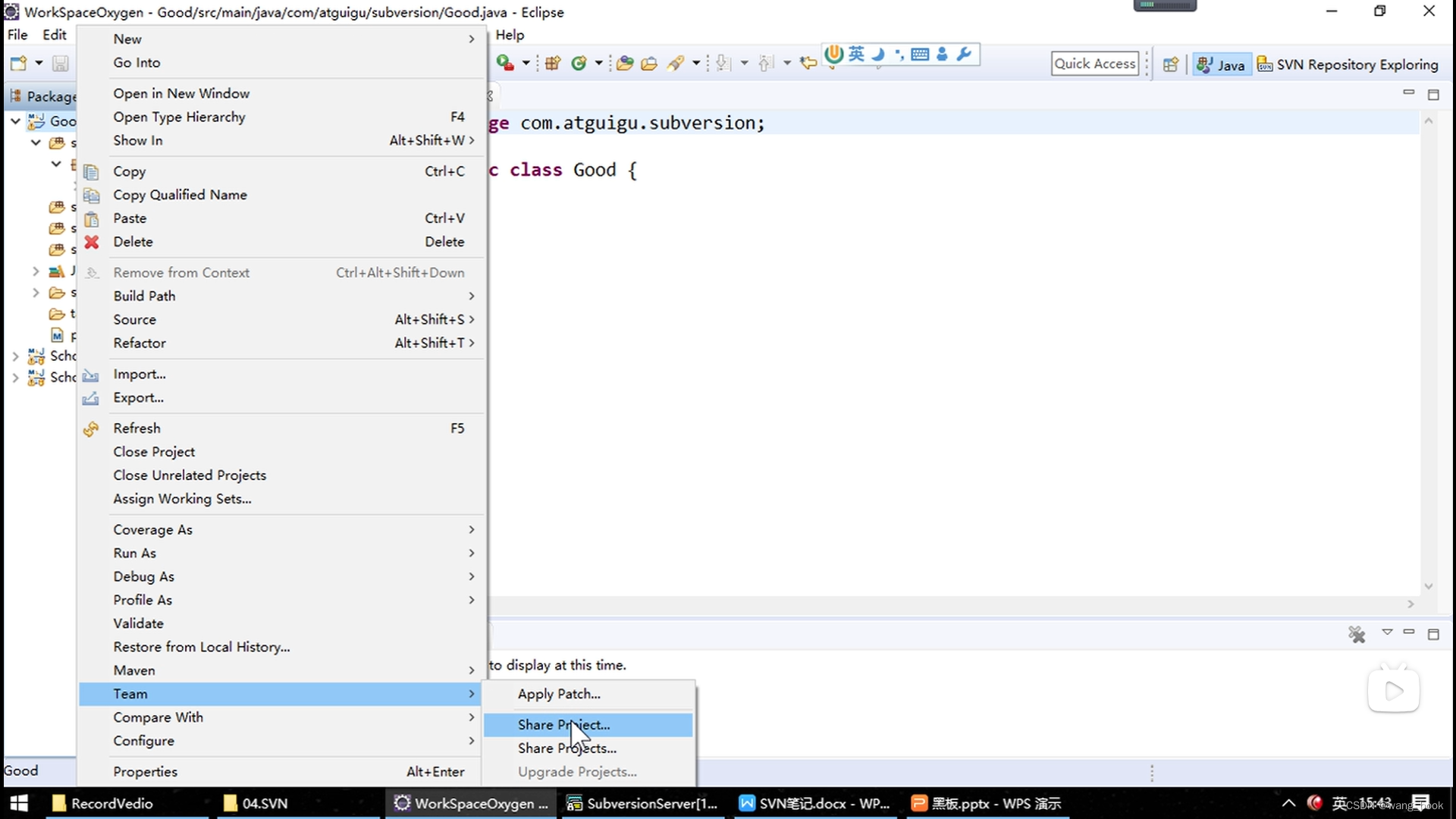
Task: Collapse the Good project tree node
Action: pos(15,121)
